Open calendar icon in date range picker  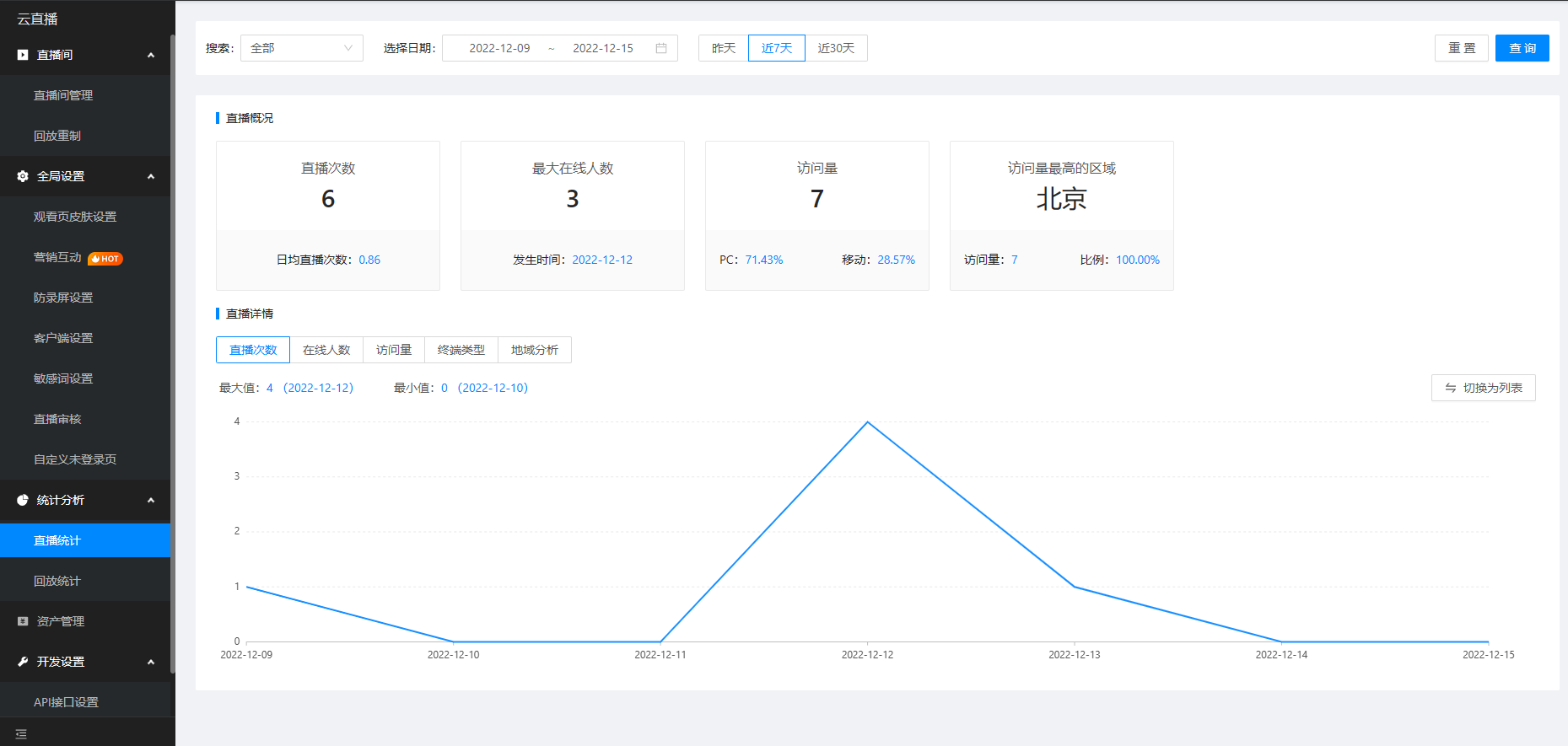661,48
